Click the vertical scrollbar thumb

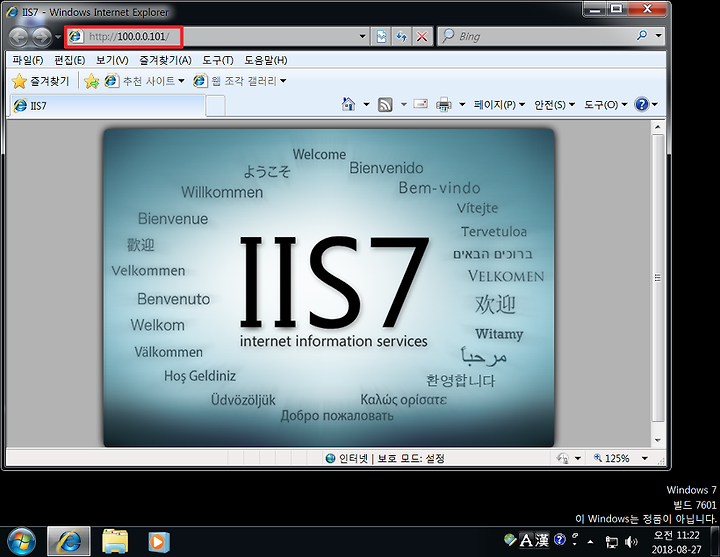[658, 277]
